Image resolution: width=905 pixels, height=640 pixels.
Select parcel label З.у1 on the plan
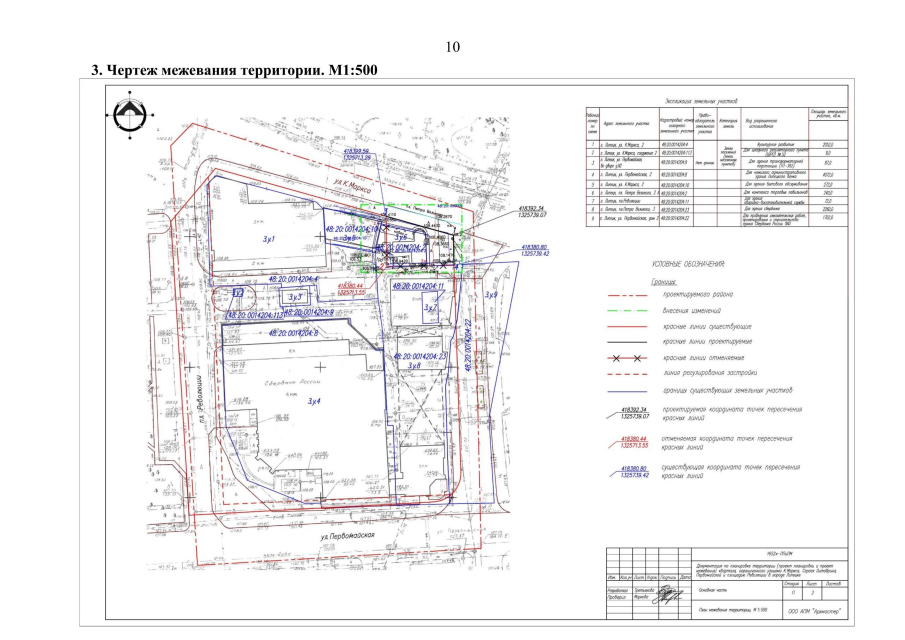click(269, 241)
